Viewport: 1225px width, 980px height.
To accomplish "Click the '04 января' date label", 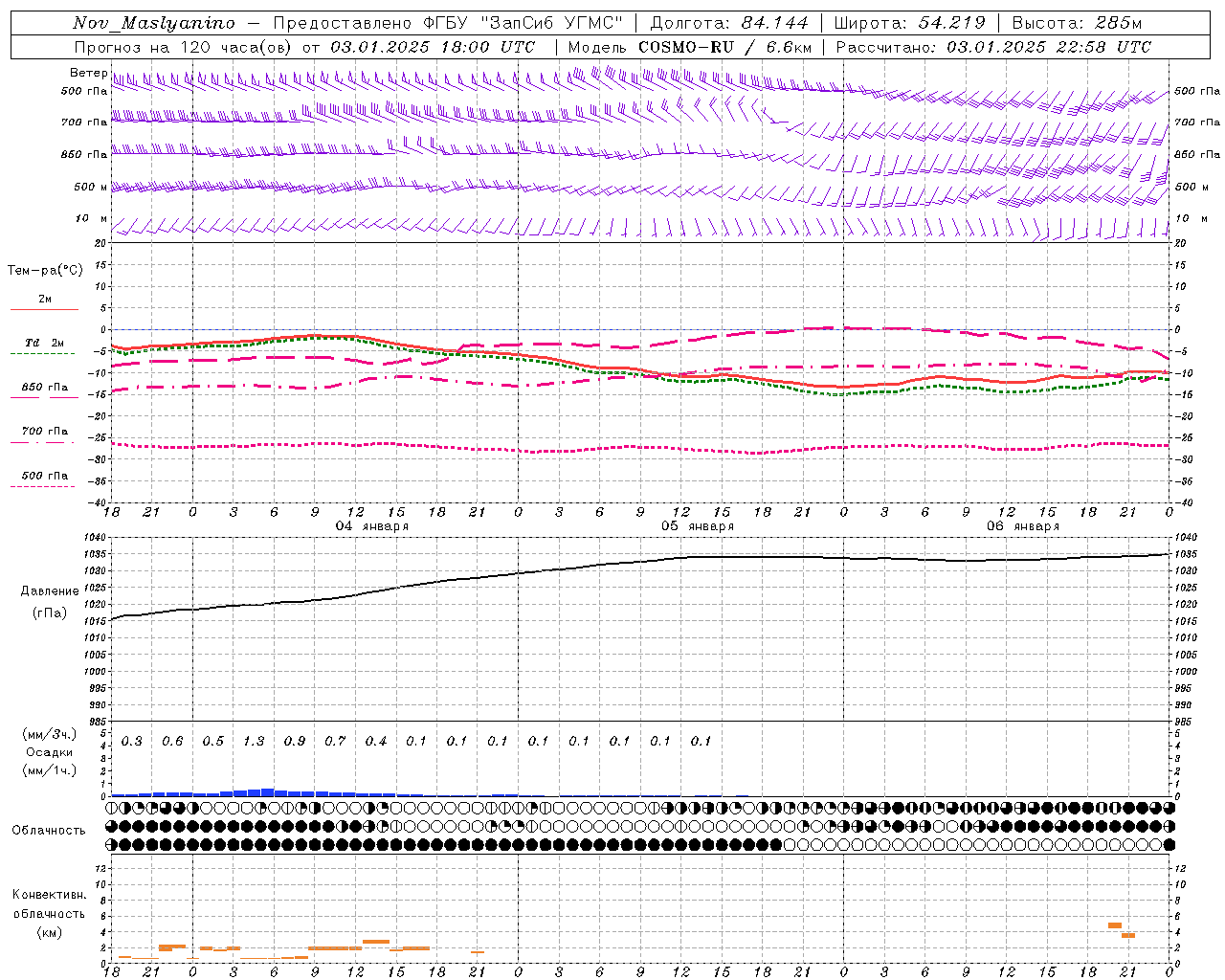I will pyautogui.click(x=371, y=526).
